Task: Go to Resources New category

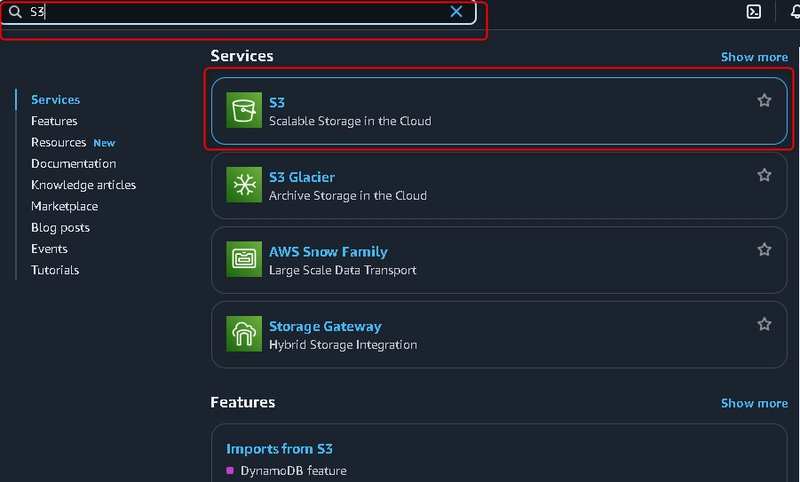Action: click(x=73, y=142)
